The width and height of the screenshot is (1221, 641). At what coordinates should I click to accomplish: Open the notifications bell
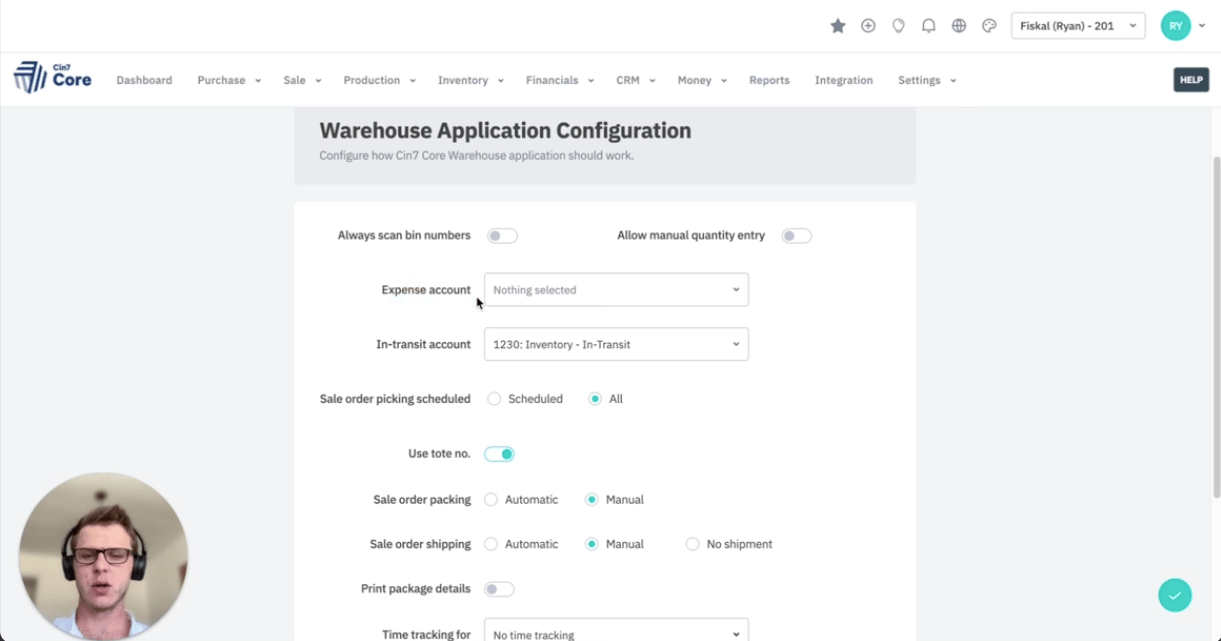click(929, 26)
